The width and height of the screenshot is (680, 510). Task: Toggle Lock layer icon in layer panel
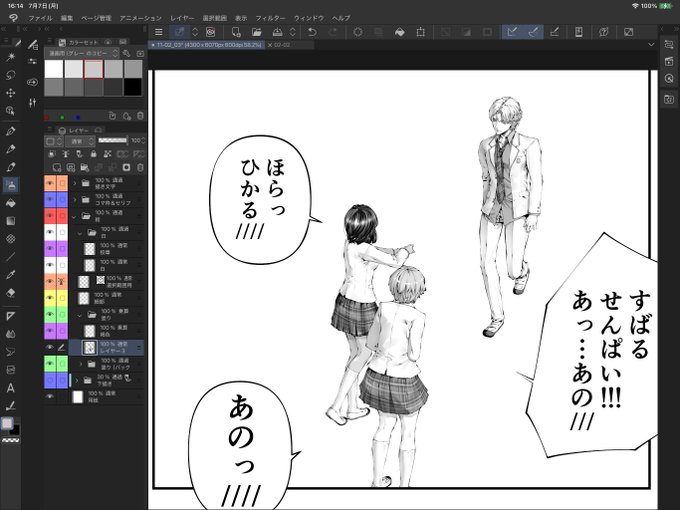point(93,154)
